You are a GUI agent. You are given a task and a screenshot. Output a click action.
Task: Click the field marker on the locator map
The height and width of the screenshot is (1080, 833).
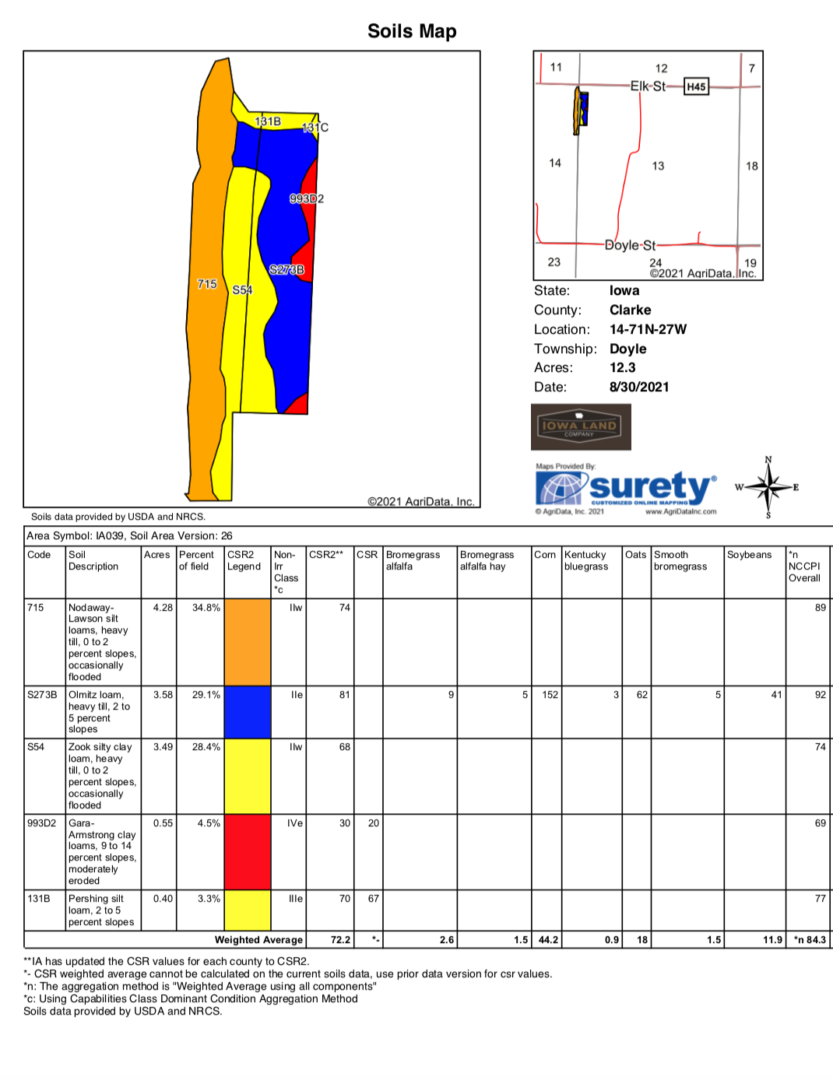pyautogui.click(x=579, y=110)
